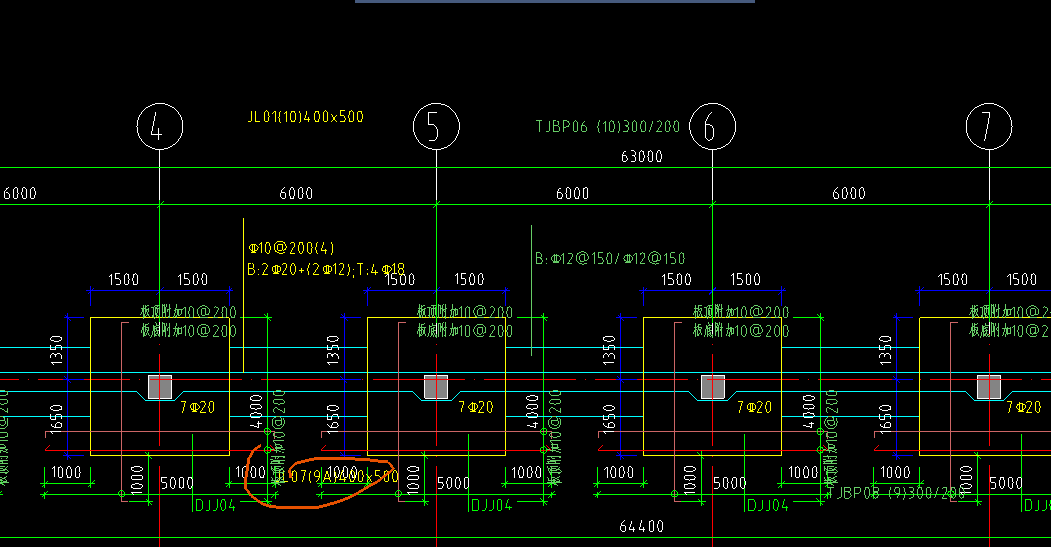Click the orange-circled JL07(9A)400x500 label
This screenshot has width=1051, height=547.
click(x=337, y=476)
